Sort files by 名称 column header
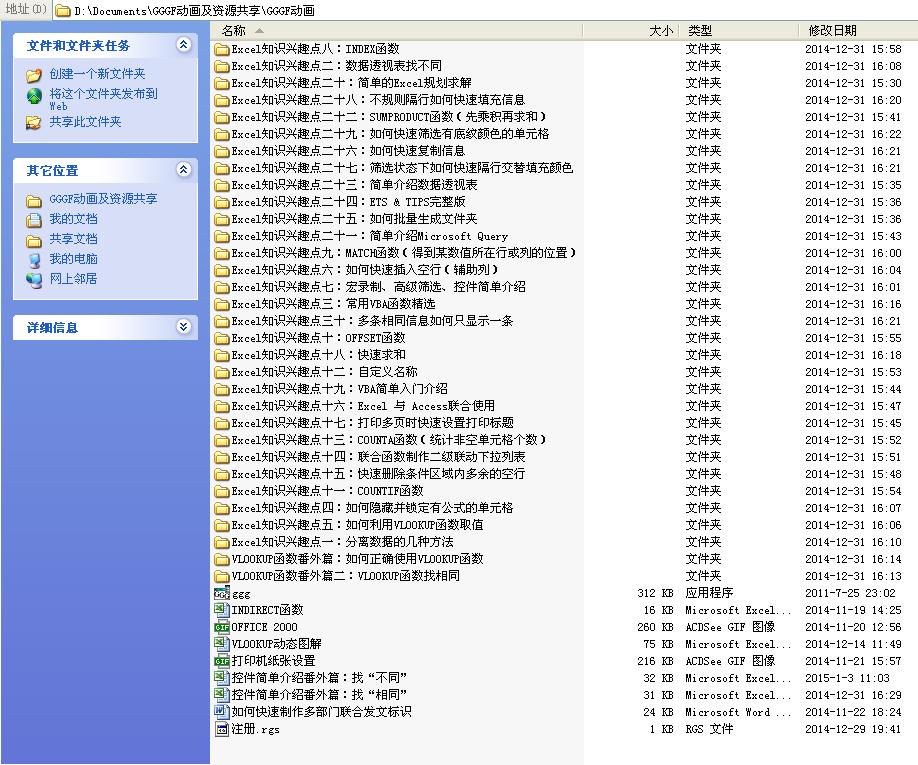918x765 pixels. (233, 31)
